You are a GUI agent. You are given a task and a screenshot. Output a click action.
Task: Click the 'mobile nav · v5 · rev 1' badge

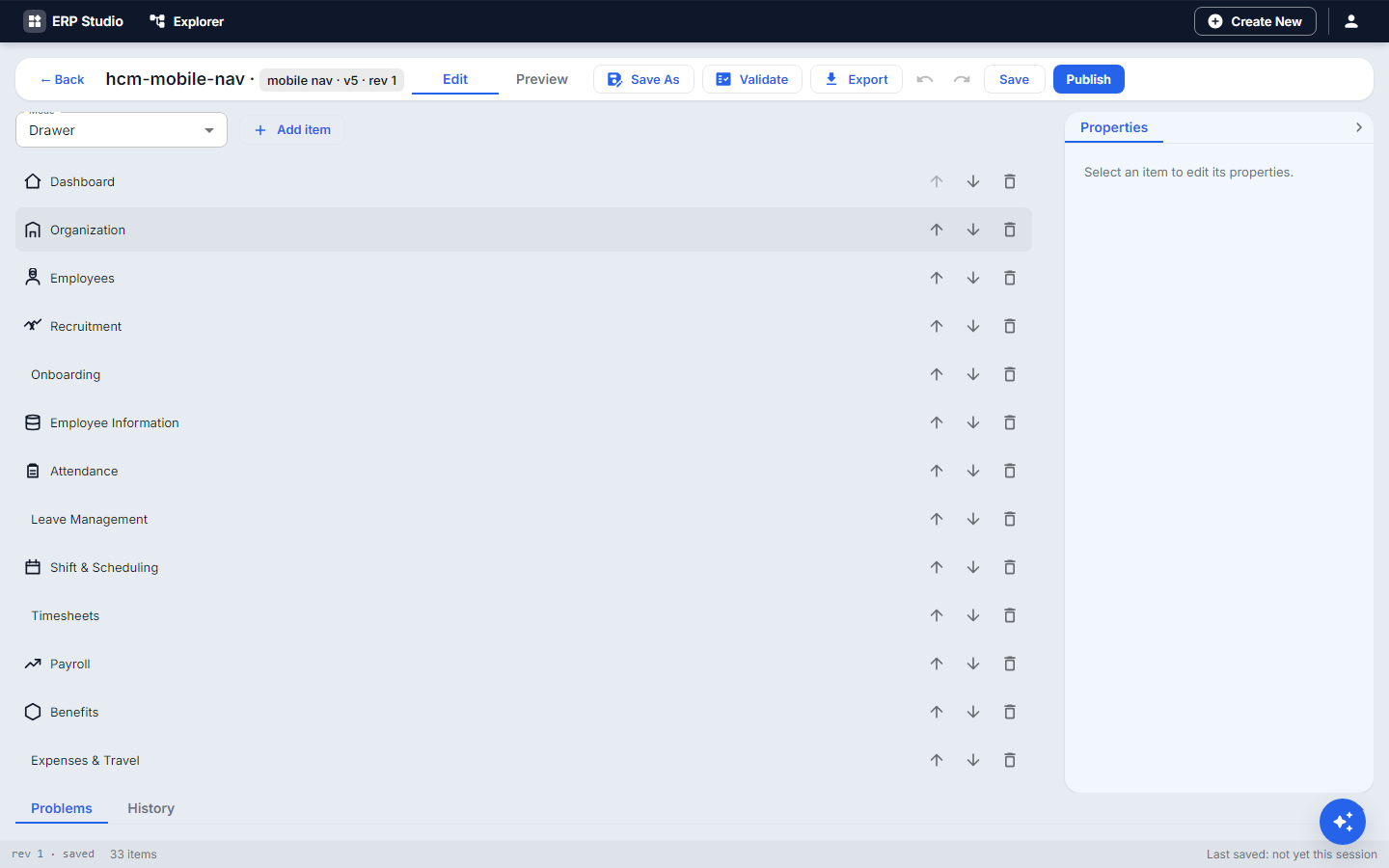332,80
